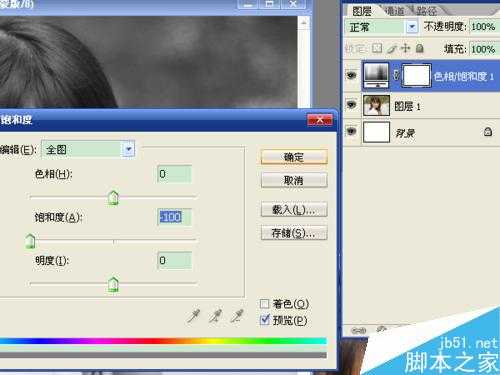
Task: Select the 背景 layer name
Action: (x=405, y=133)
